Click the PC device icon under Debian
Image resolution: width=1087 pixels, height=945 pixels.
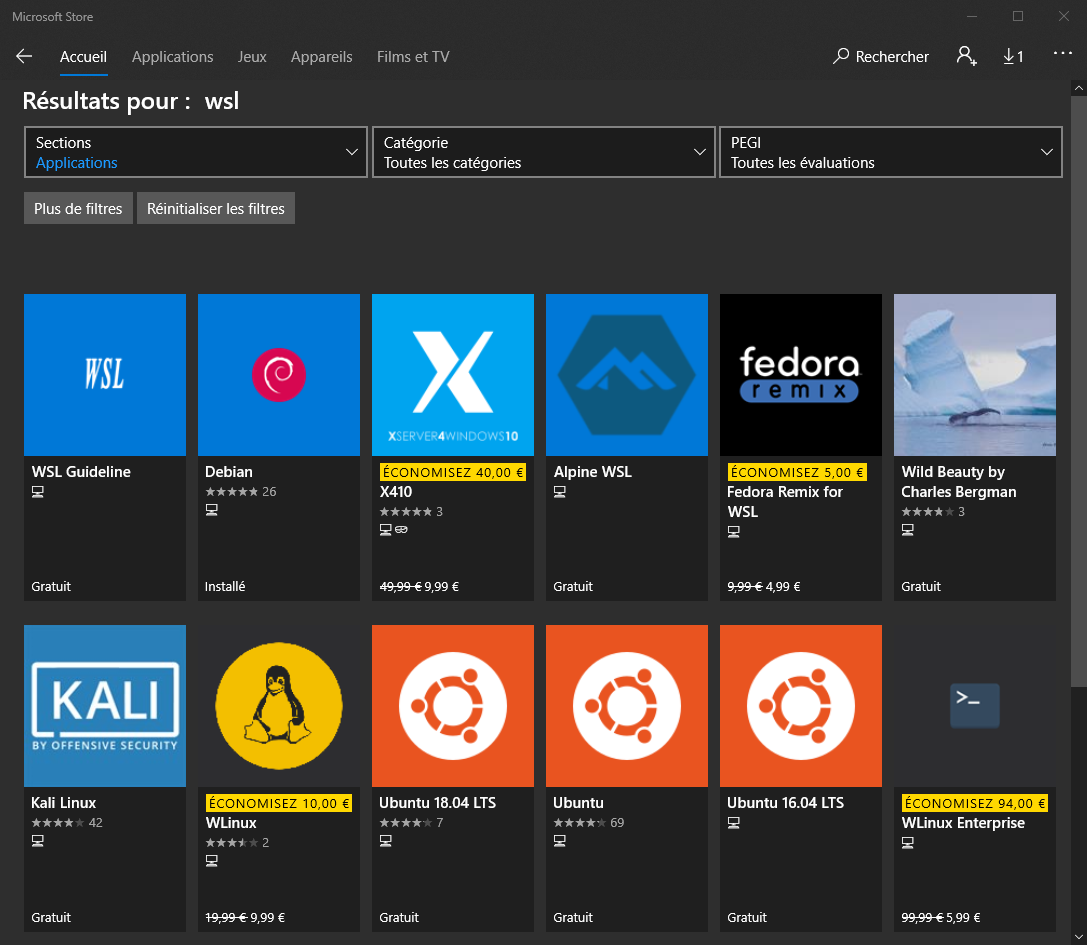(x=211, y=510)
